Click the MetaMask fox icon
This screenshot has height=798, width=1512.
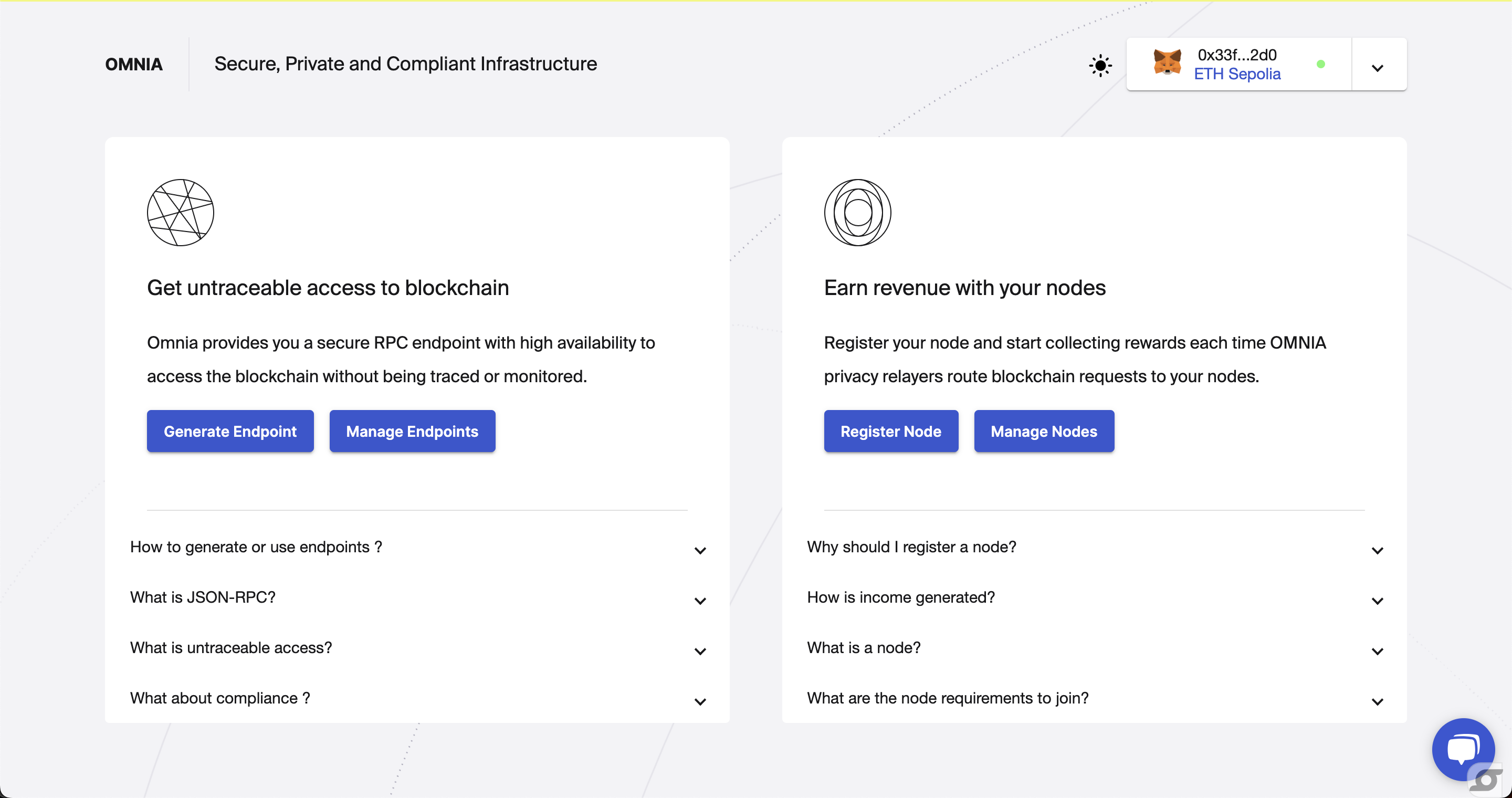[x=1167, y=62]
